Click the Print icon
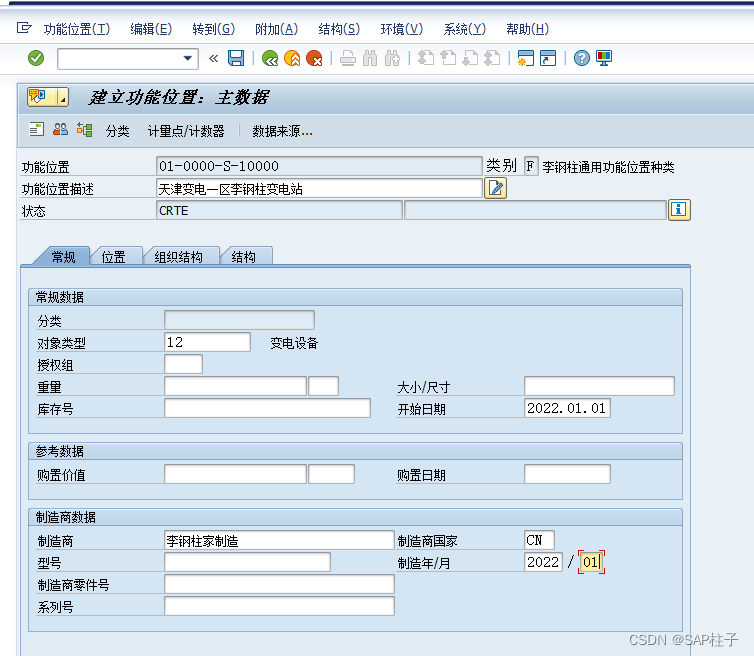Viewport: 754px width, 656px height. coord(348,59)
